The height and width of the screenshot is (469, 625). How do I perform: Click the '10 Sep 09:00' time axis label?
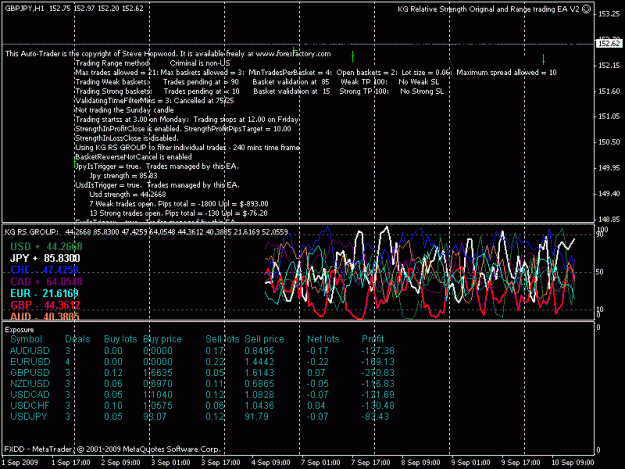[x=572, y=463]
